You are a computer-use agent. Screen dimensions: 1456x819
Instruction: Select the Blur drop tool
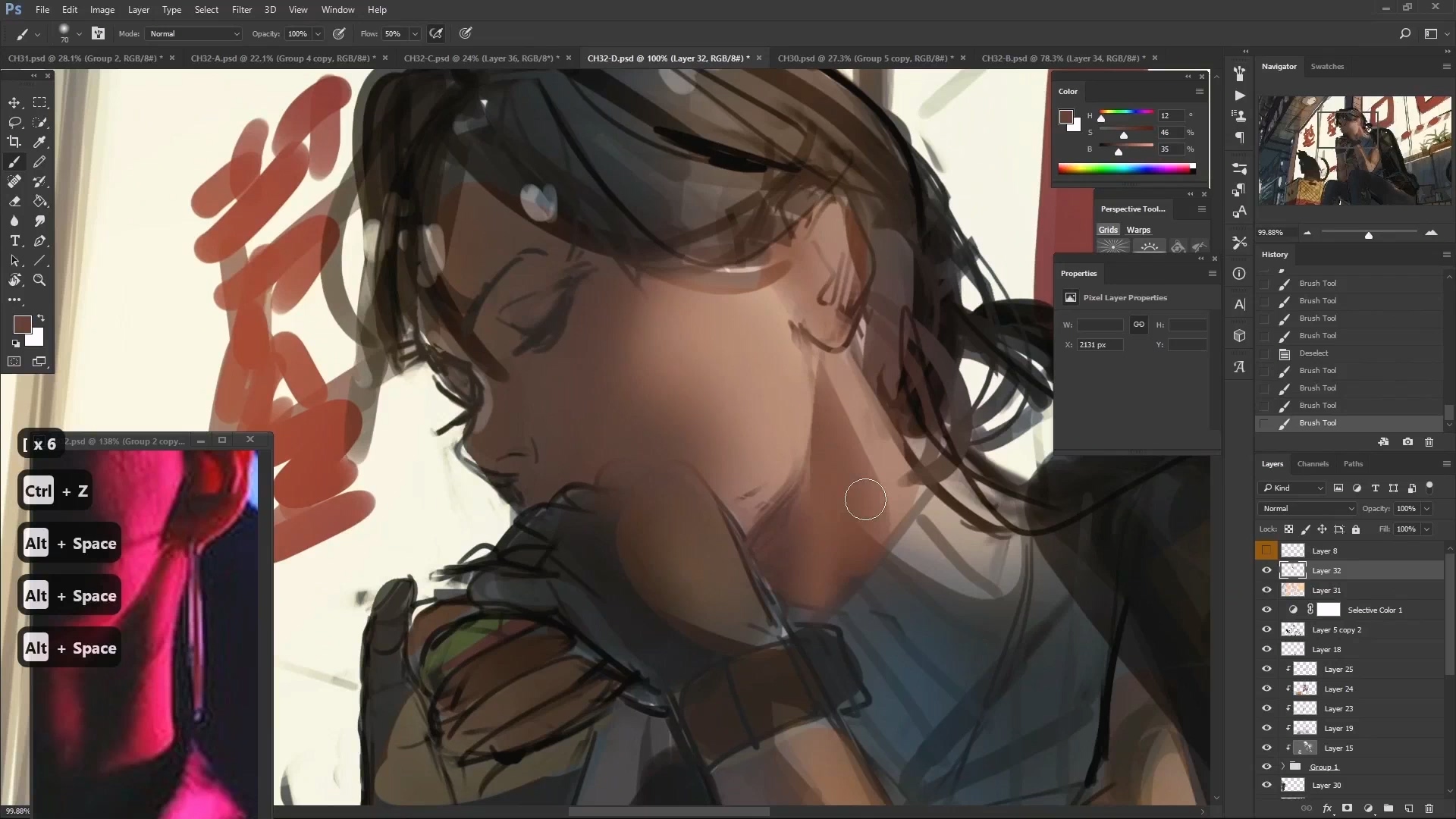coord(14,221)
